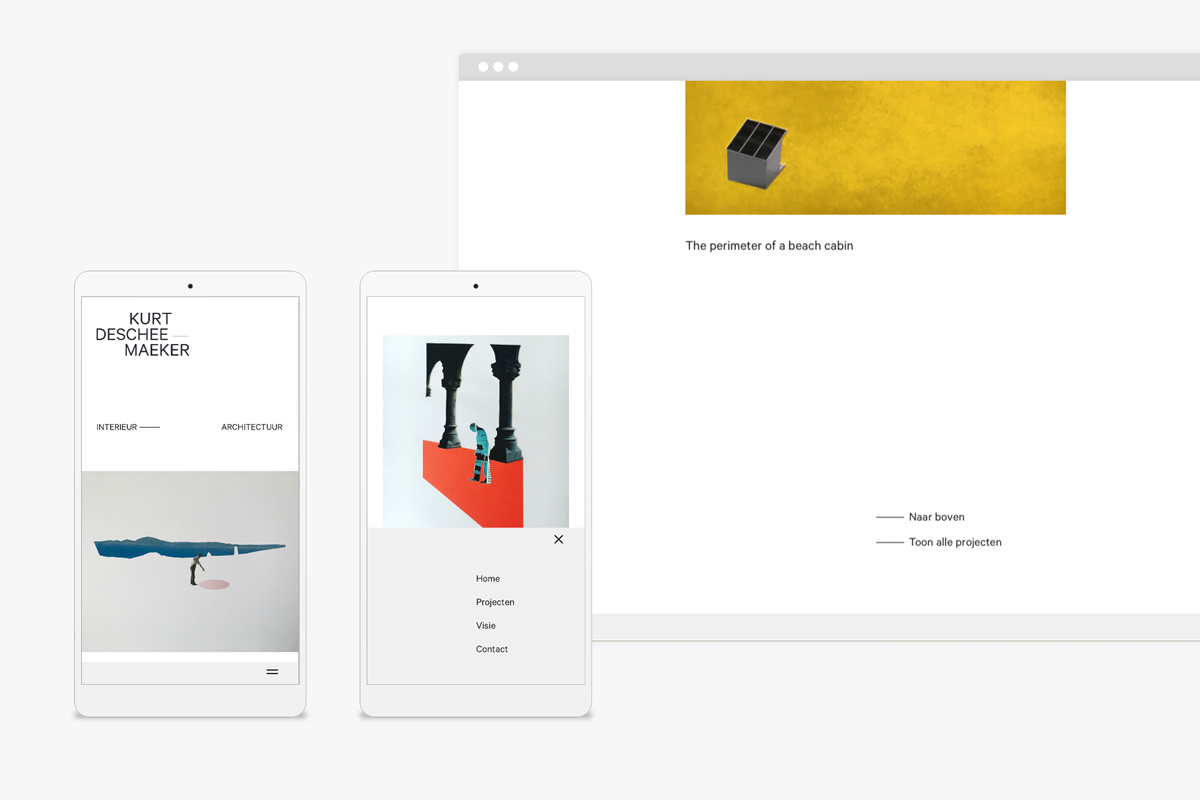Screen dimensions: 1200x800
Task: Go to Visie in the tablet menu
Action: pos(486,626)
